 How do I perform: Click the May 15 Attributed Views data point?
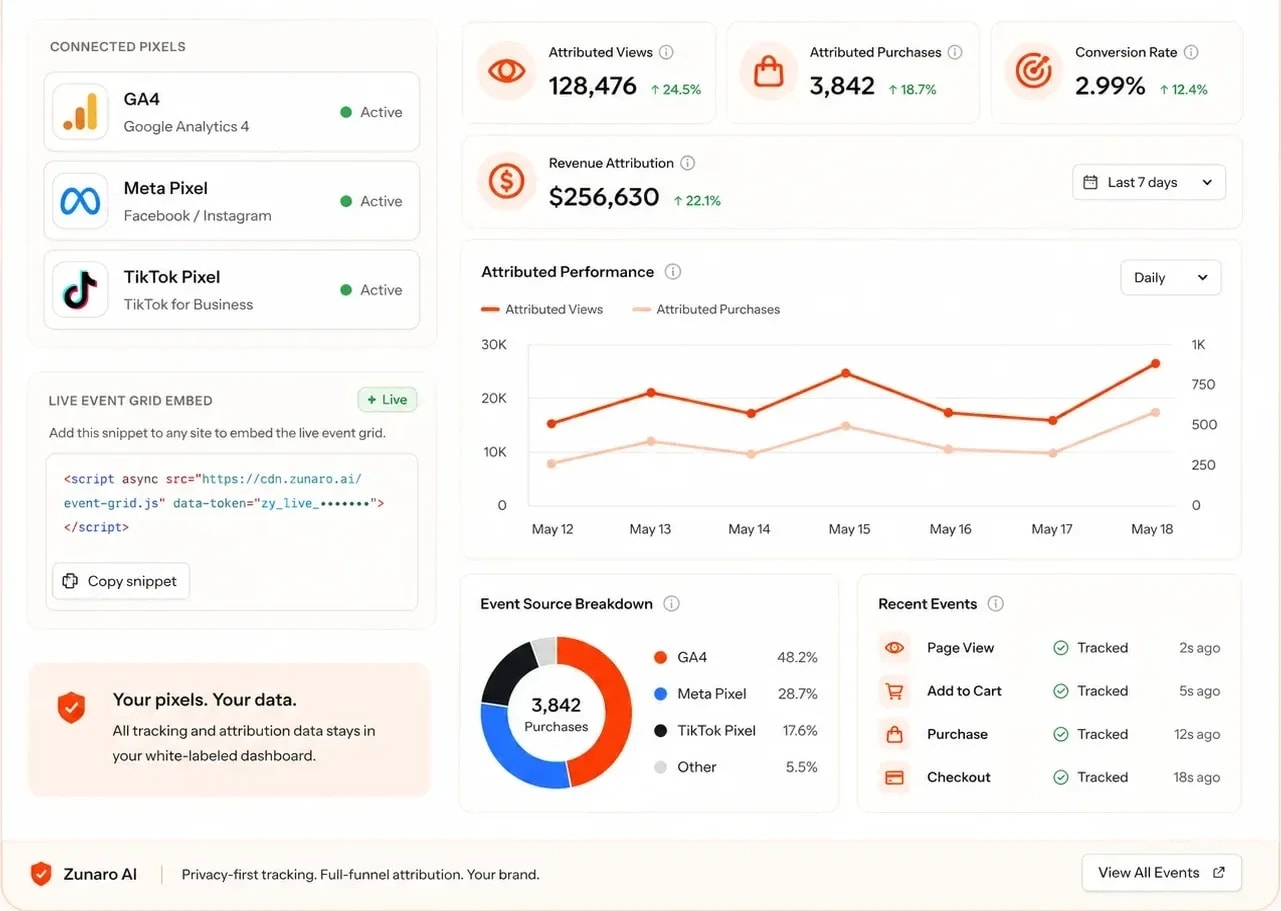point(846,373)
